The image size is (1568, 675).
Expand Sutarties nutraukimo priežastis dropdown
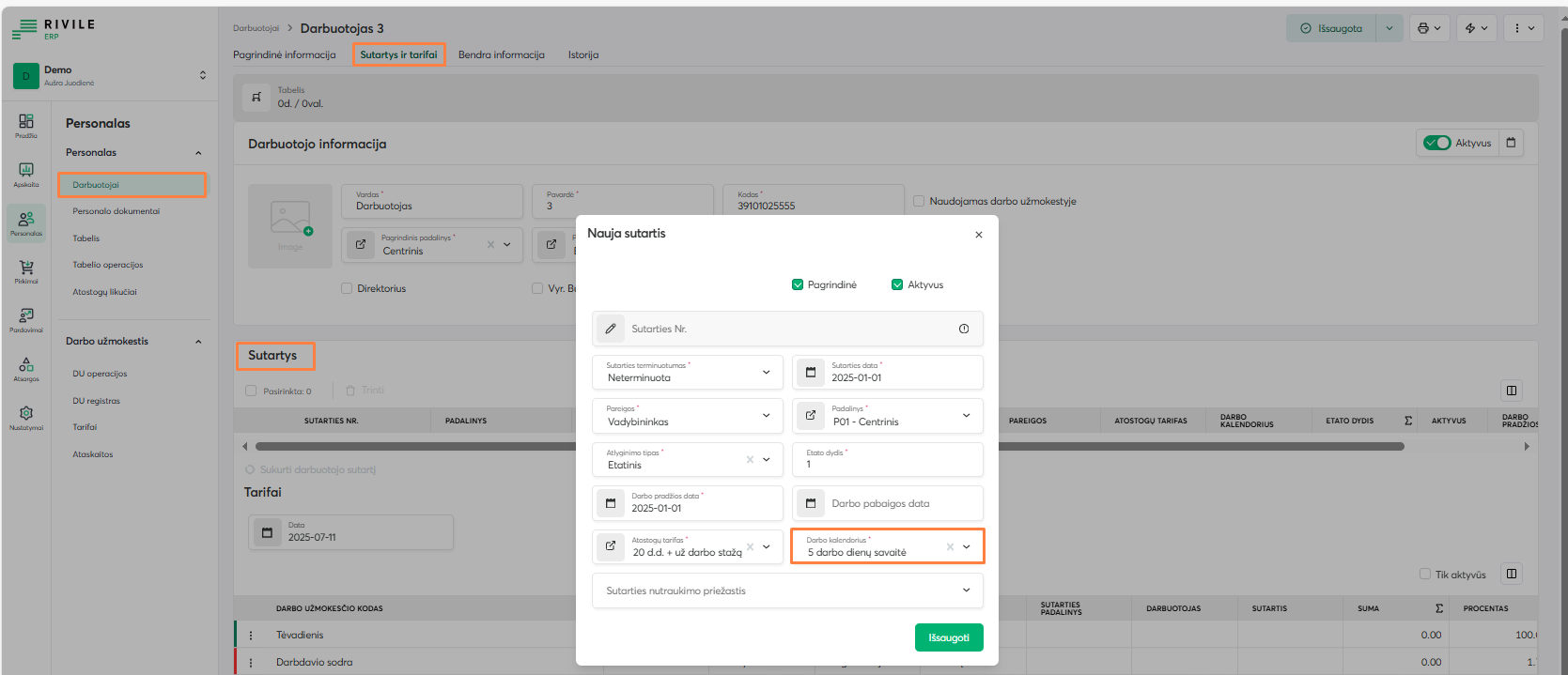pyautogui.click(x=966, y=591)
